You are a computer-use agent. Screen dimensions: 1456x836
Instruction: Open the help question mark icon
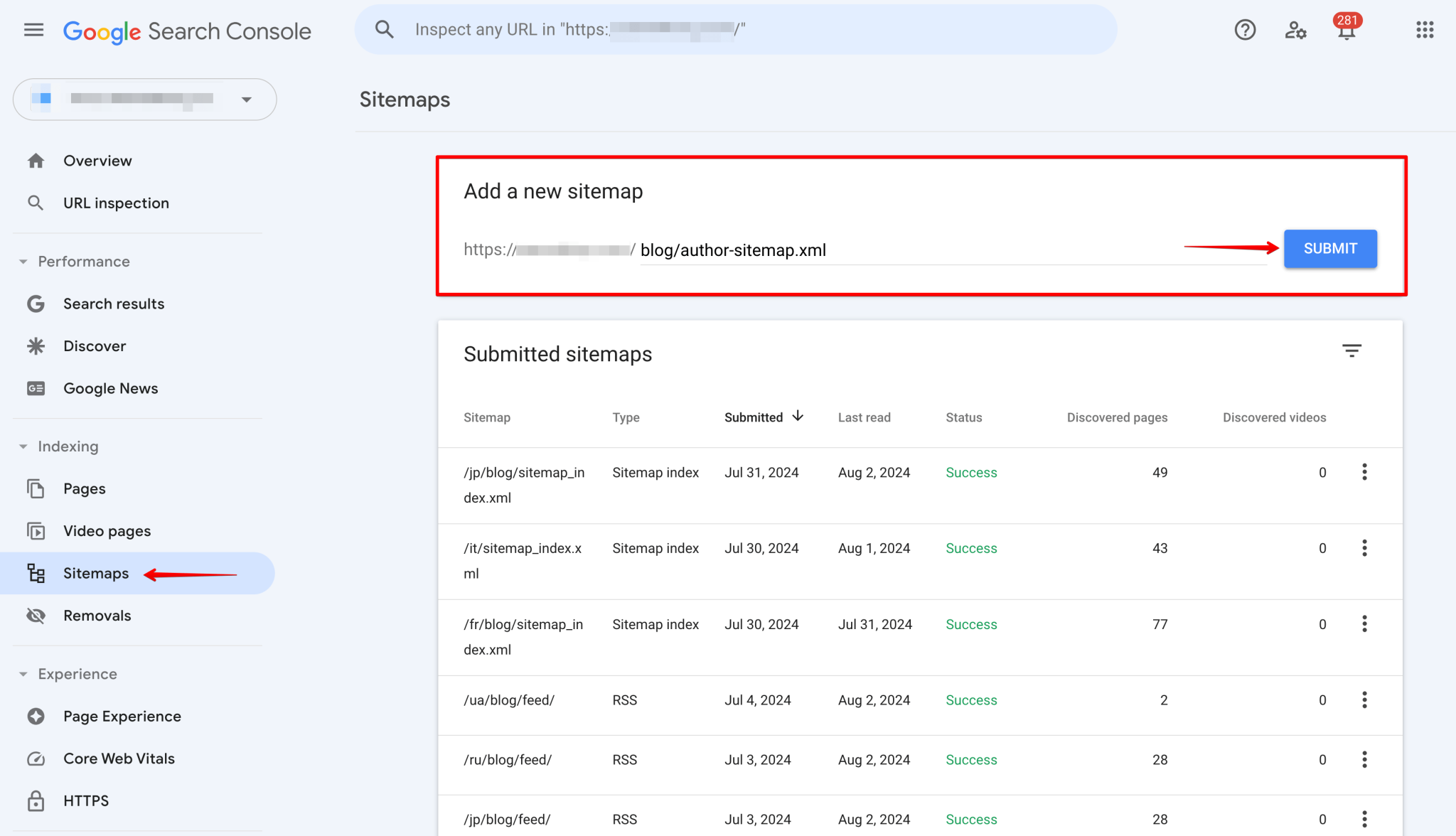[x=1245, y=30]
